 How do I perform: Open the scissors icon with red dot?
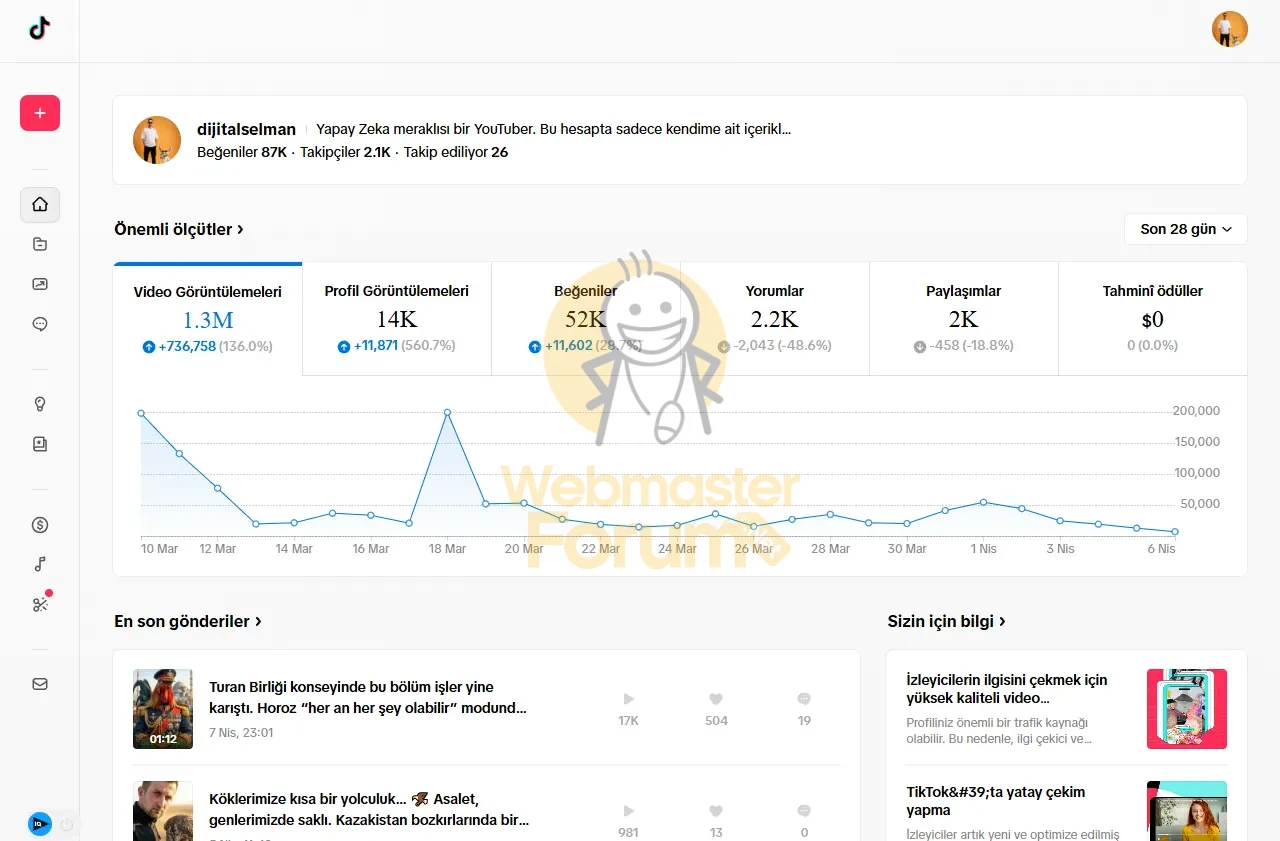click(x=40, y=605)
